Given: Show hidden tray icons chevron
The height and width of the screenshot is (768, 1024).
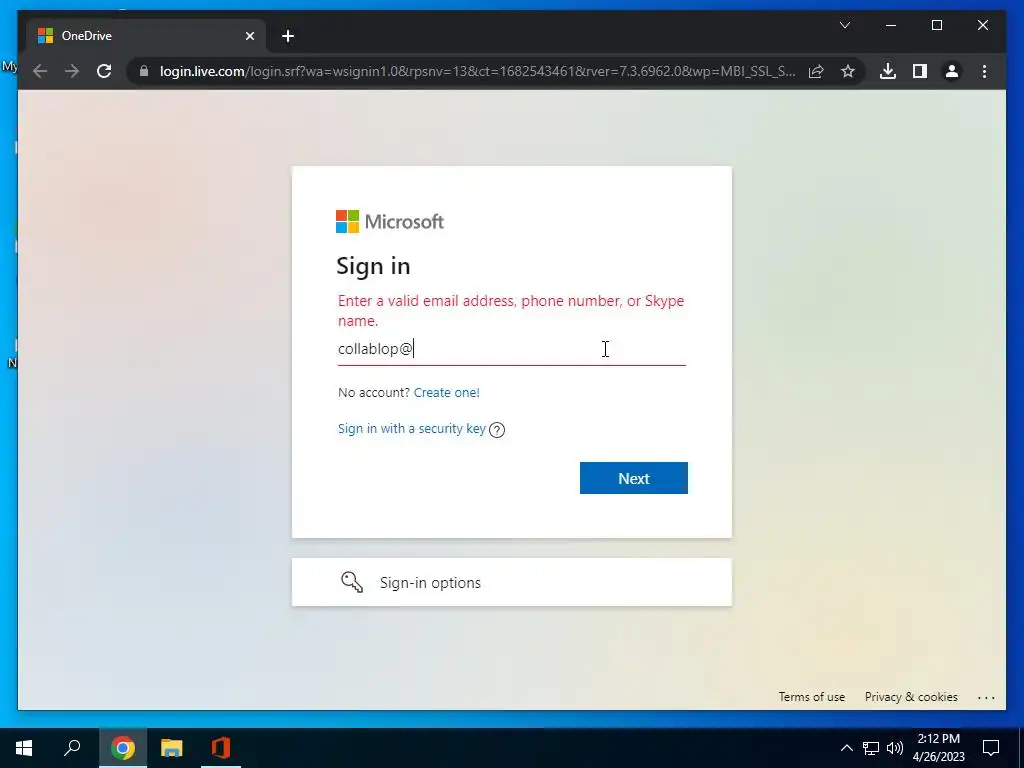Looking at the screenshot, I should [846, 748].
